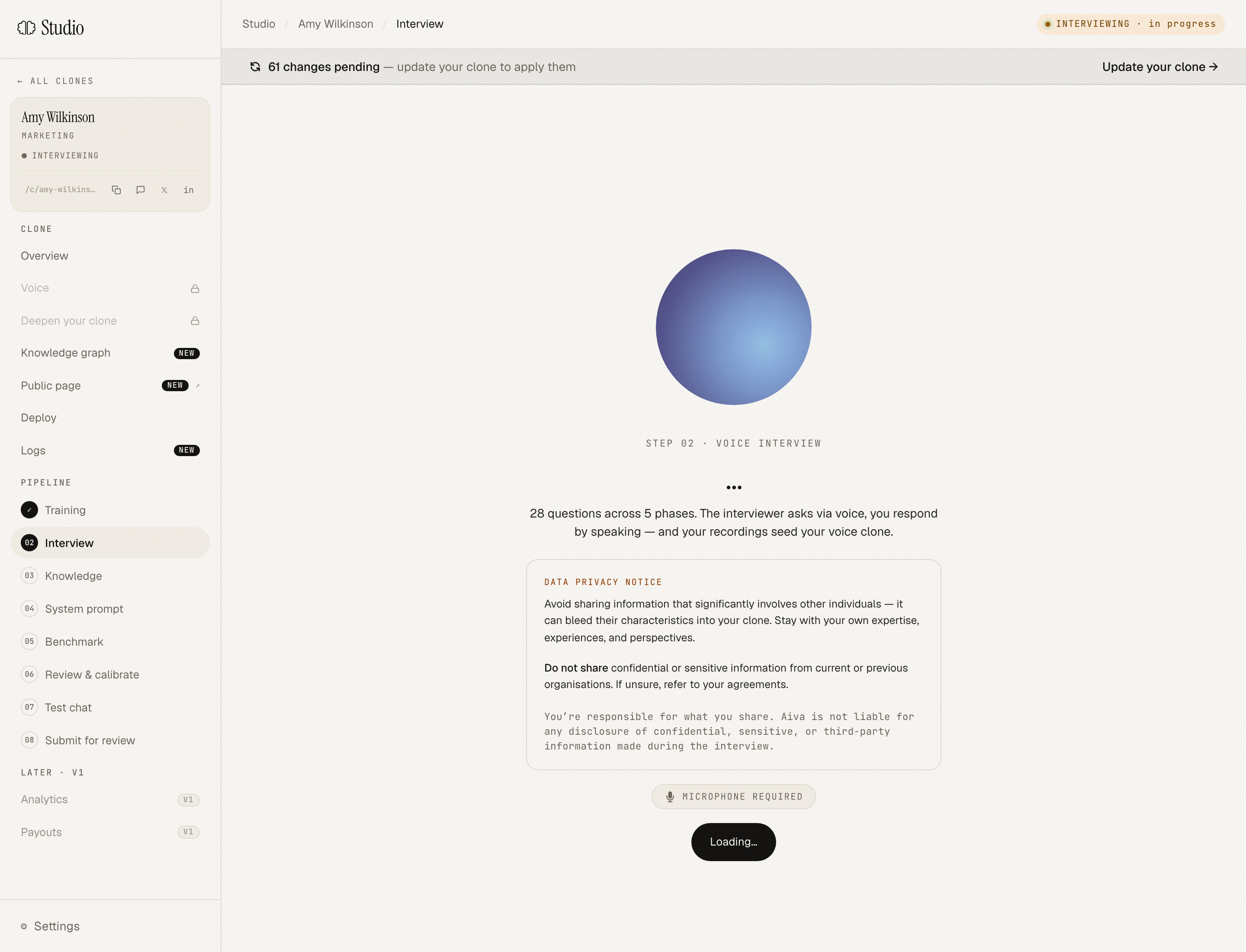Select the Knowledge pipeline step

(110, 576)
